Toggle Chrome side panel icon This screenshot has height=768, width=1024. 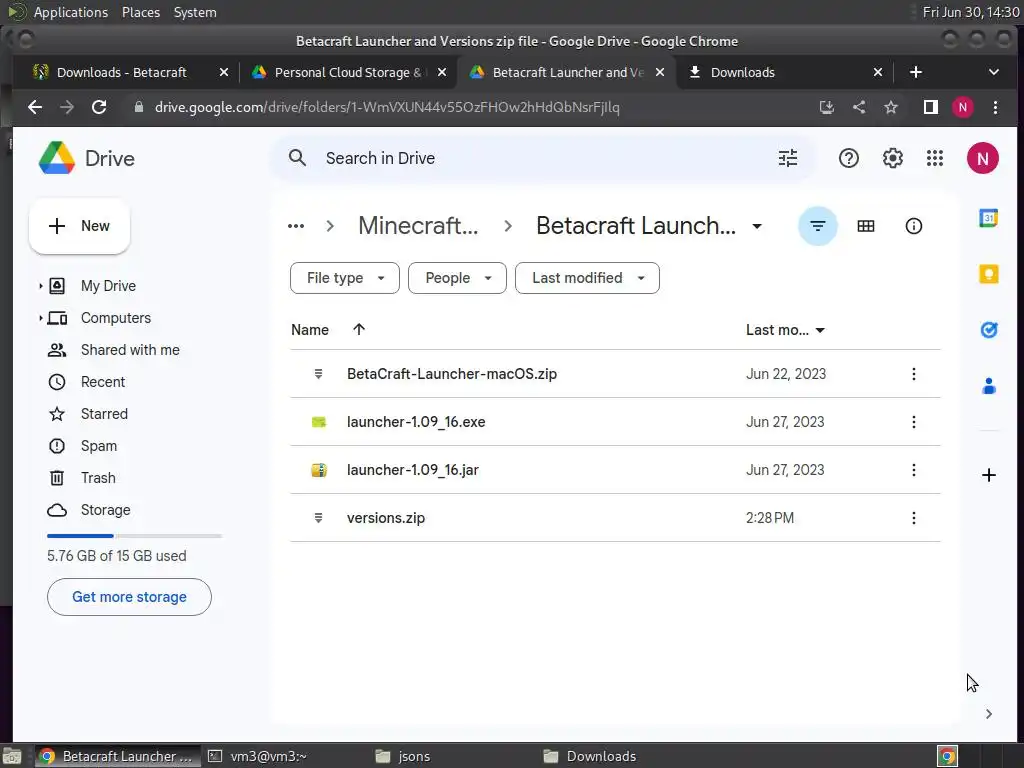(x=930, y=107)
